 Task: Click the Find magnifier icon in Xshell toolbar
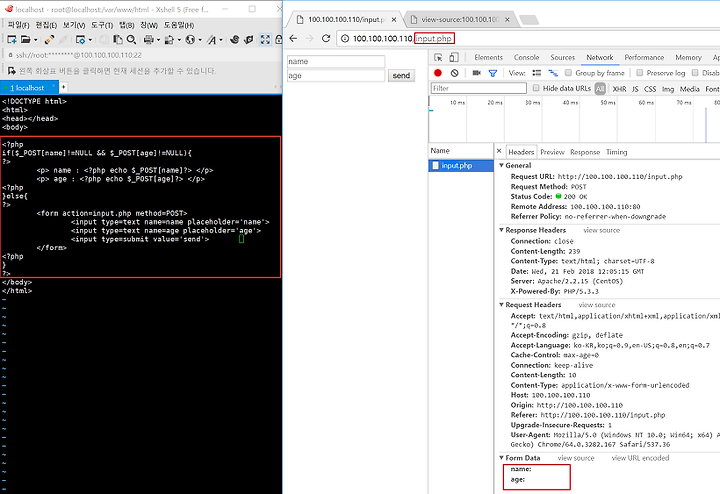click(131, 39)
